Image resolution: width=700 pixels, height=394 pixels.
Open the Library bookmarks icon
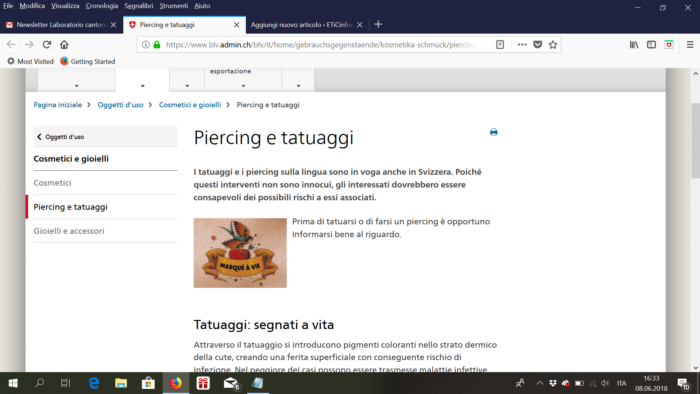[x=634, y=45]
